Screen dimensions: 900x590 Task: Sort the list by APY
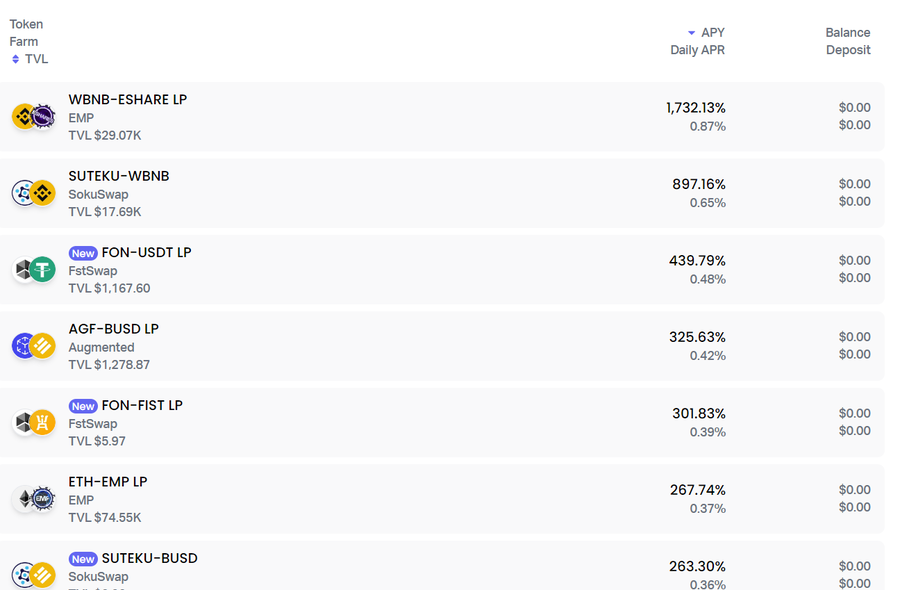(713, 33)
